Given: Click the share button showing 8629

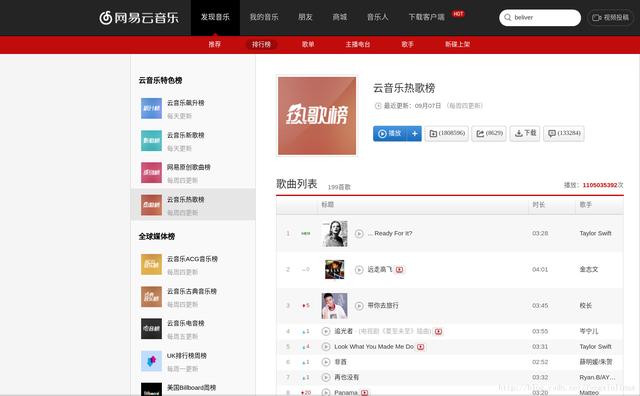Looking at the screenshot, I should pos(489,133).
